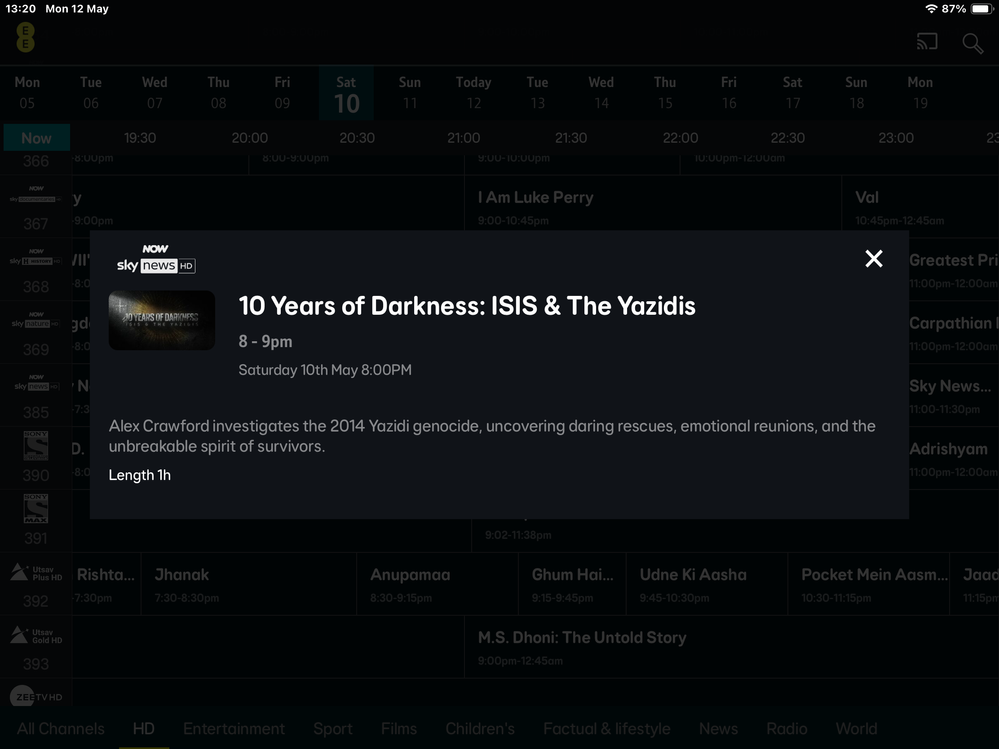Image resolution: width=999 pixels, height=749 pixels.
Task: Select channel 368 Sky History logo
Action: click(x=36, y=257)
